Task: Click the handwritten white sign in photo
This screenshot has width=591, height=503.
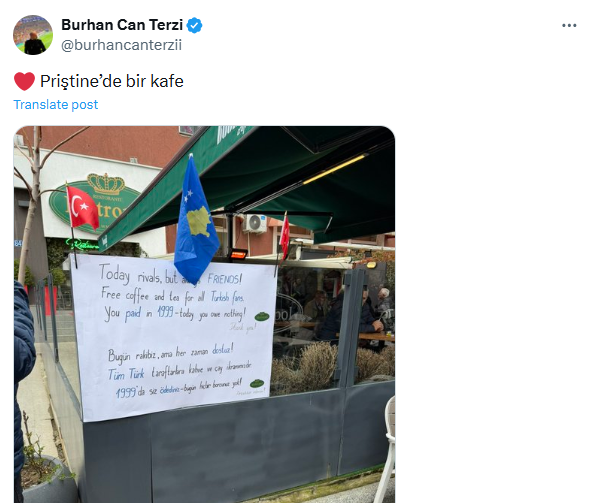Action: pos(173,335)
